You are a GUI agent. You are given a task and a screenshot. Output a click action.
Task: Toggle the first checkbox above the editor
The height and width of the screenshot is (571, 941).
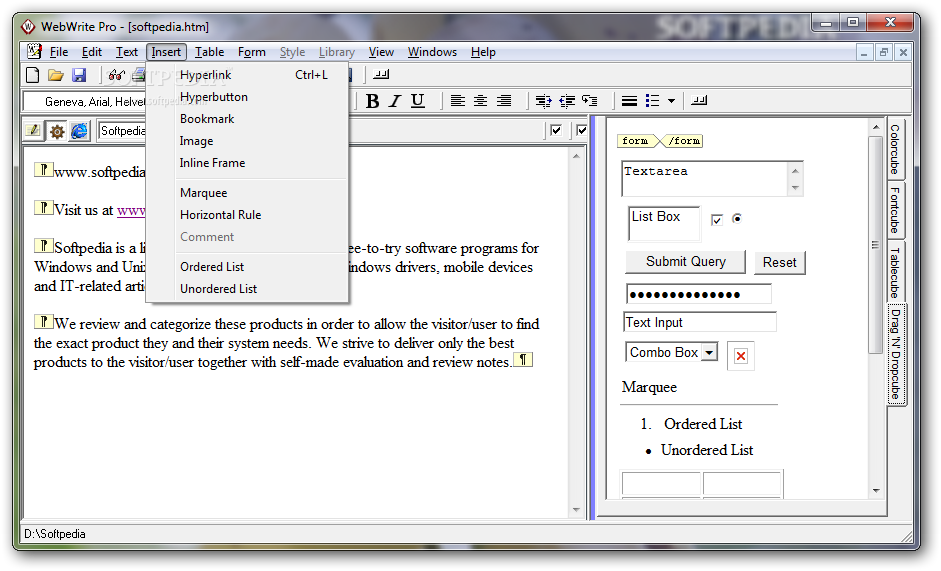tap(556, 130)
